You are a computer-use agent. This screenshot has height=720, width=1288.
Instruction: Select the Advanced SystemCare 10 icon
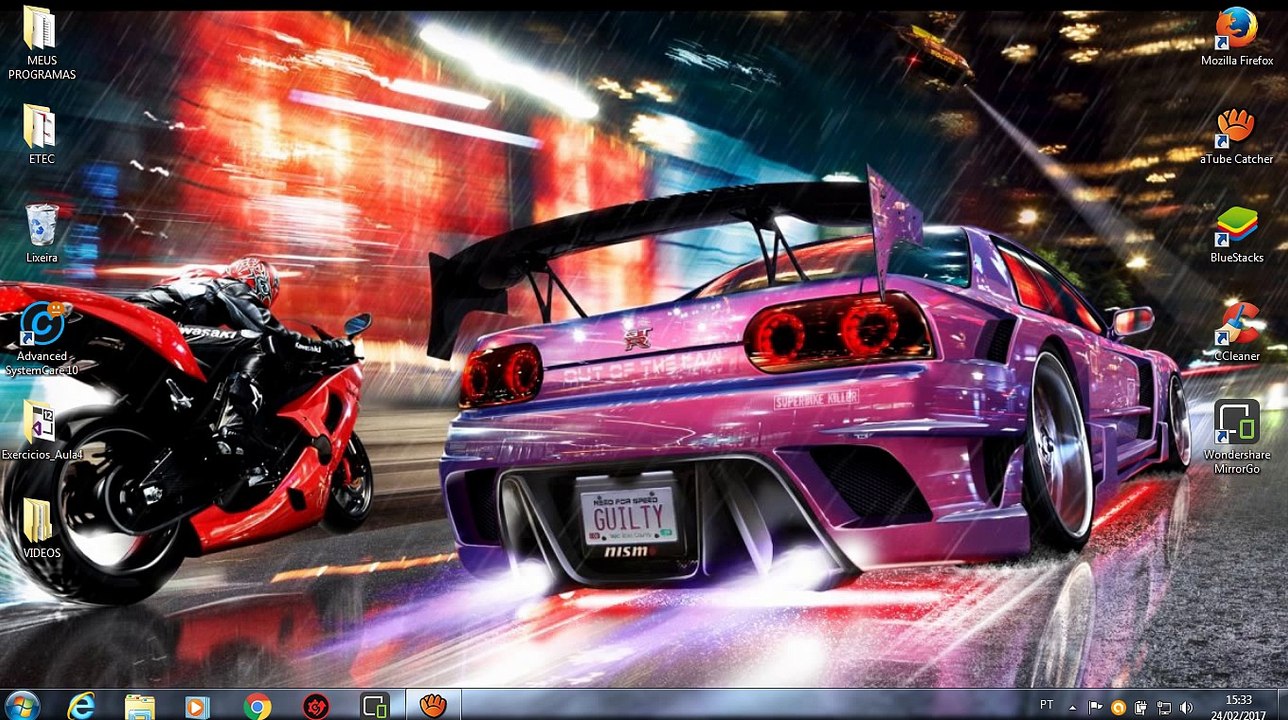[42, 339]
